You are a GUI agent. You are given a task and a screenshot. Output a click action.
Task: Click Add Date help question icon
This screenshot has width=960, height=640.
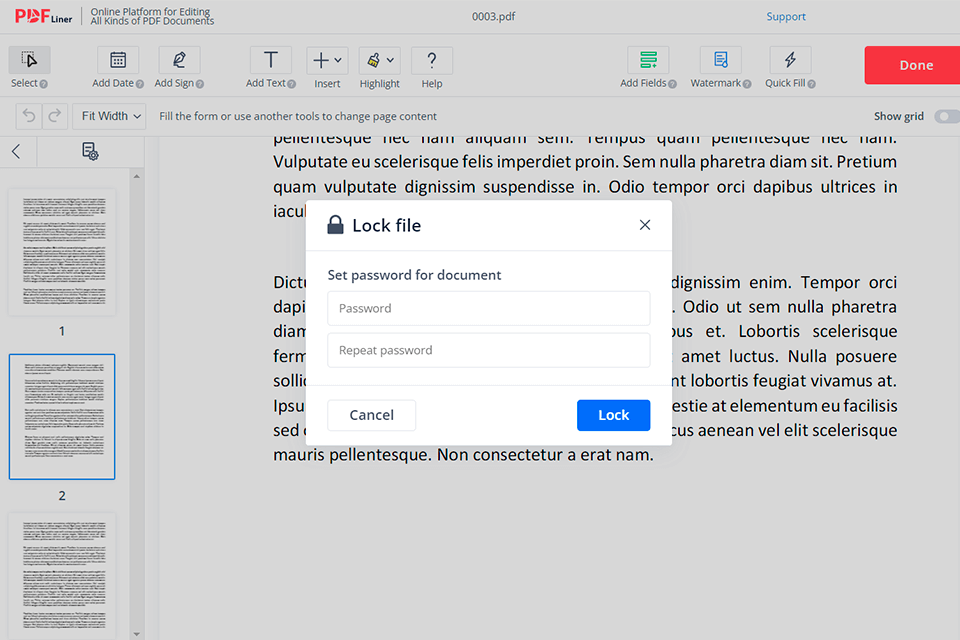pos(140,84)
